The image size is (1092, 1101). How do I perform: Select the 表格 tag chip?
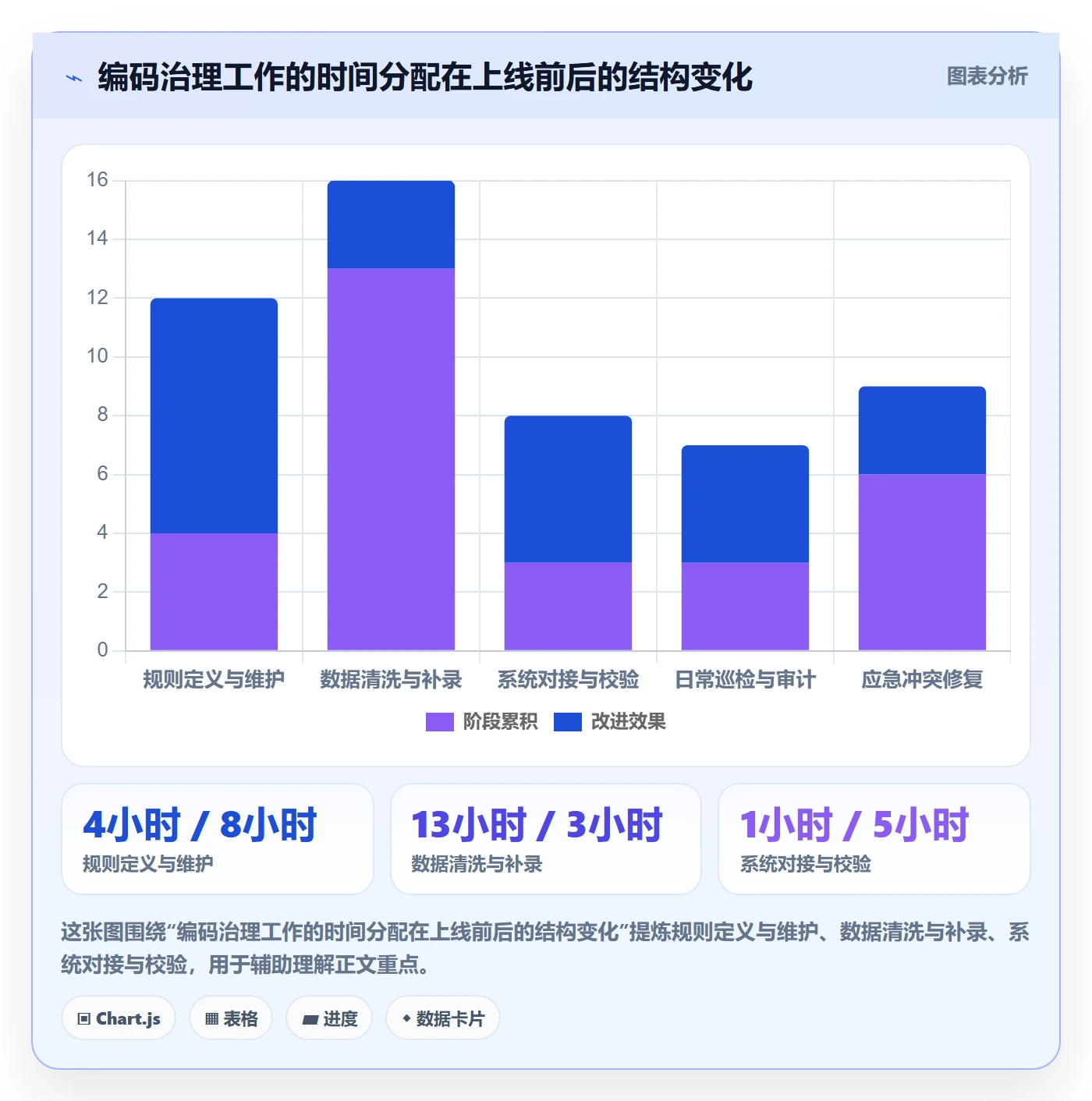click(x=231, y=1018)
